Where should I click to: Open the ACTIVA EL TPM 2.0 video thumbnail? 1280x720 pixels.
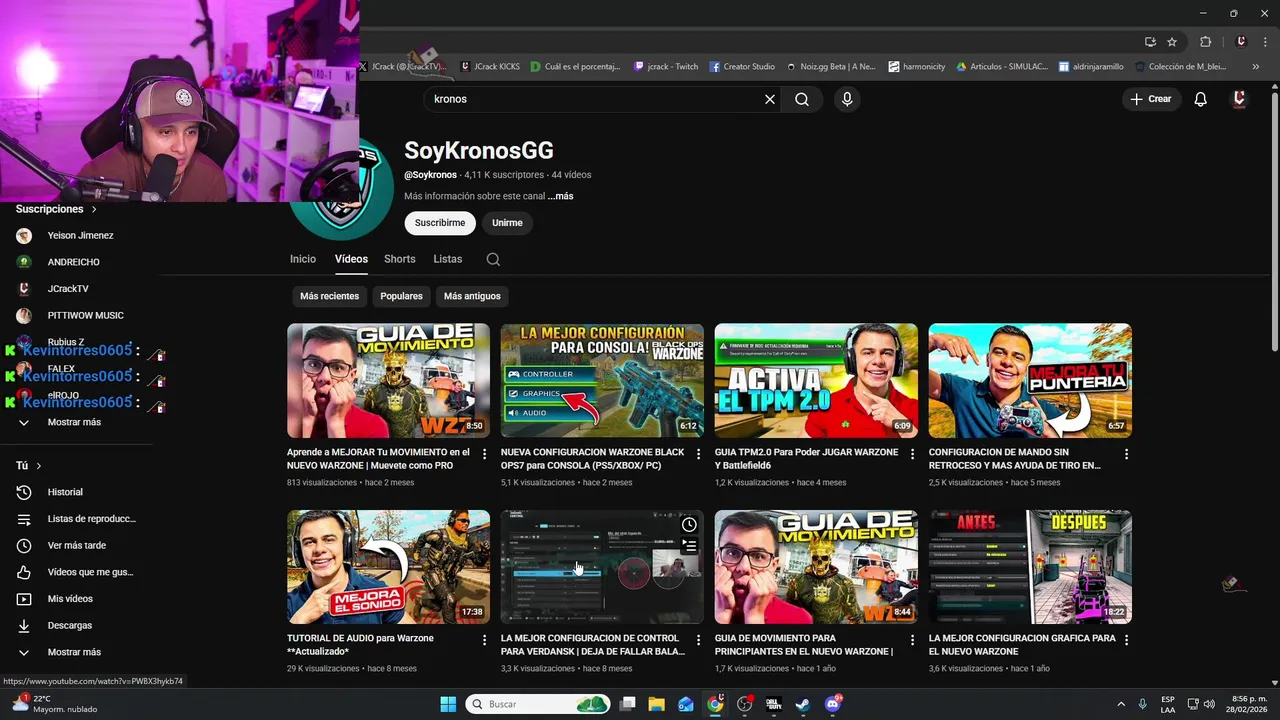point(816,380)
